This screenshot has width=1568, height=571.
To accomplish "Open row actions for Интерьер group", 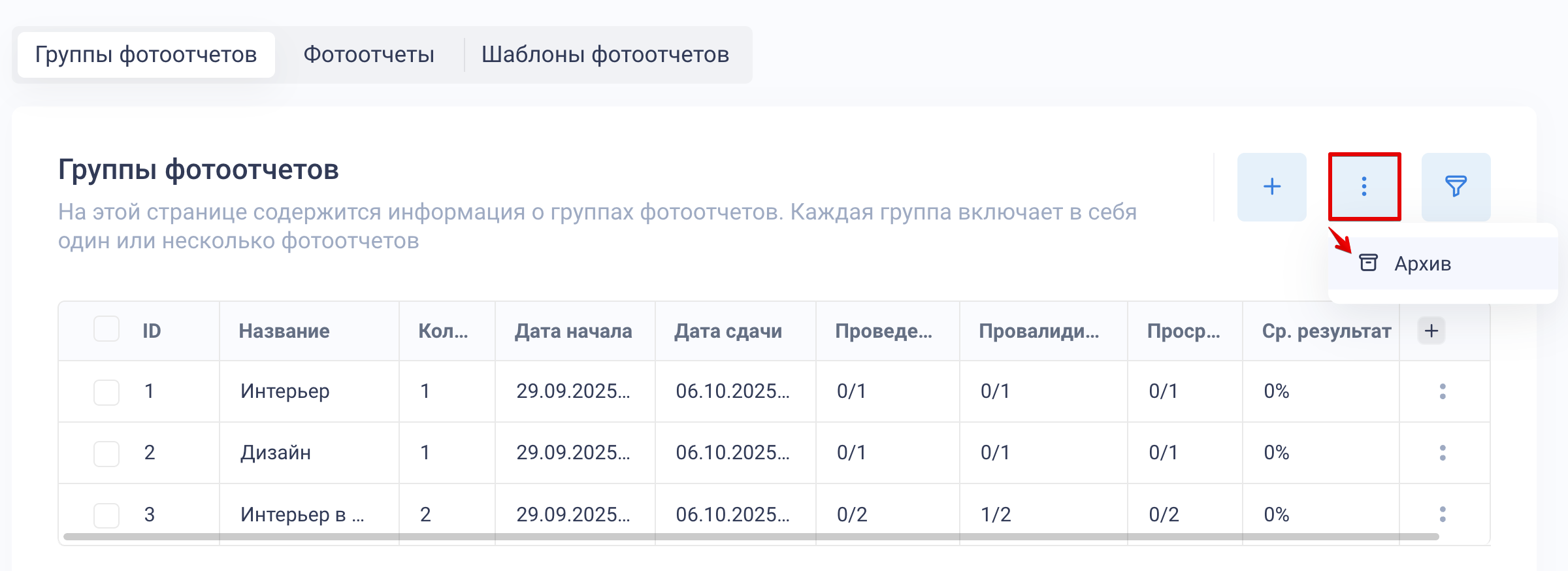I will [1443, 391].
